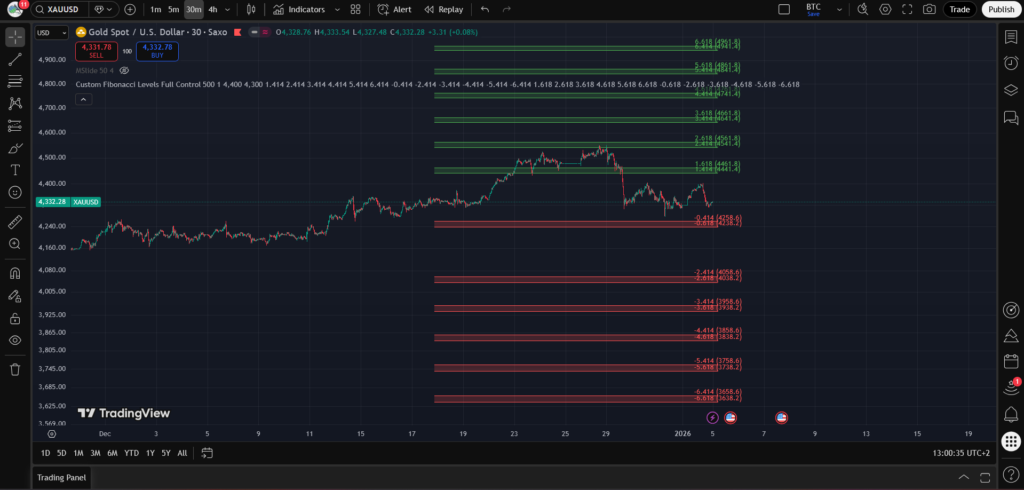Image resolution: width=1024 pixels, height=490 pixels.
Task: Activate the Zoom In tool
Action: tap(15, 244)
